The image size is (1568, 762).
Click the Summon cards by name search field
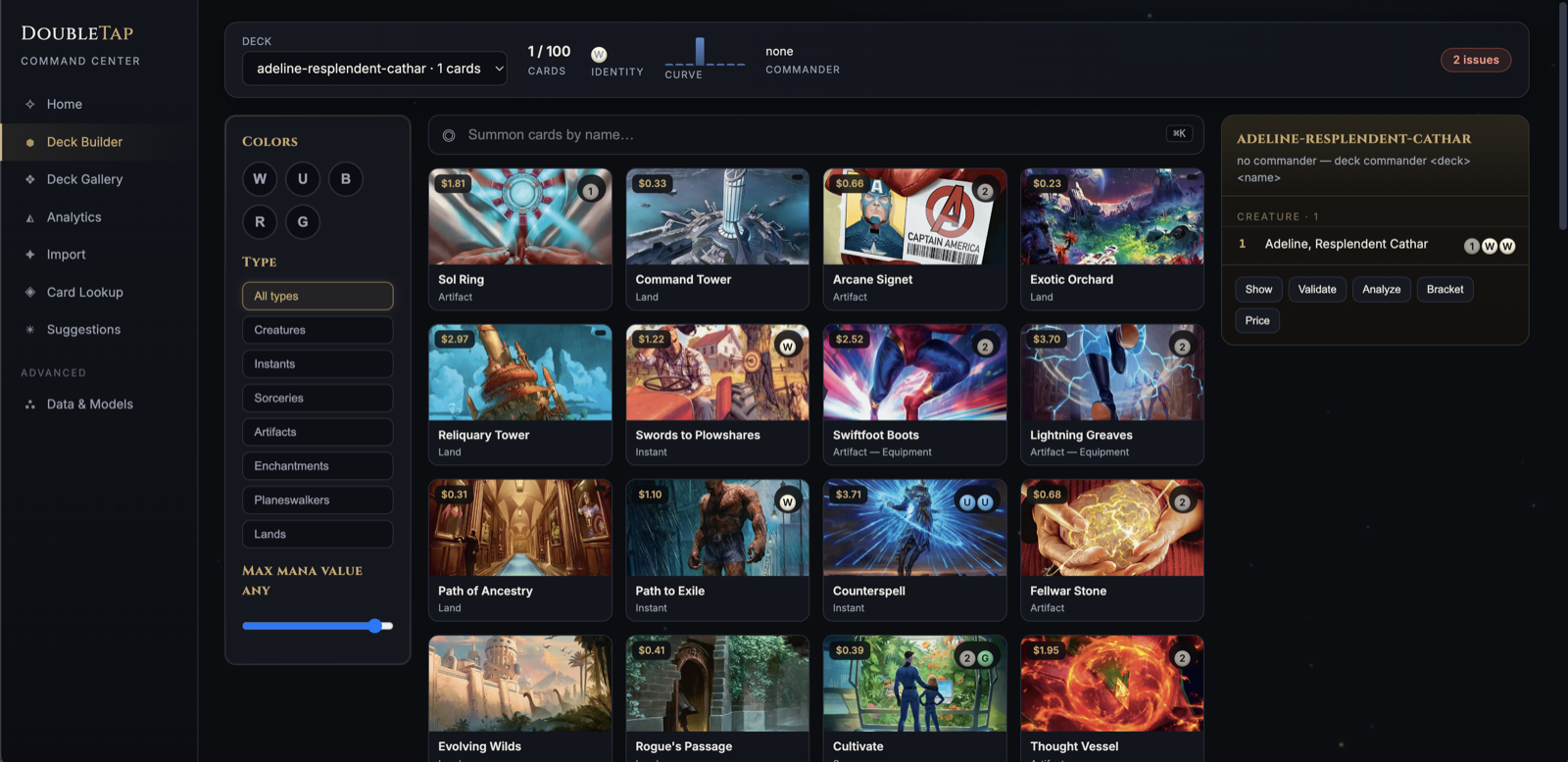tap(816, 135)
